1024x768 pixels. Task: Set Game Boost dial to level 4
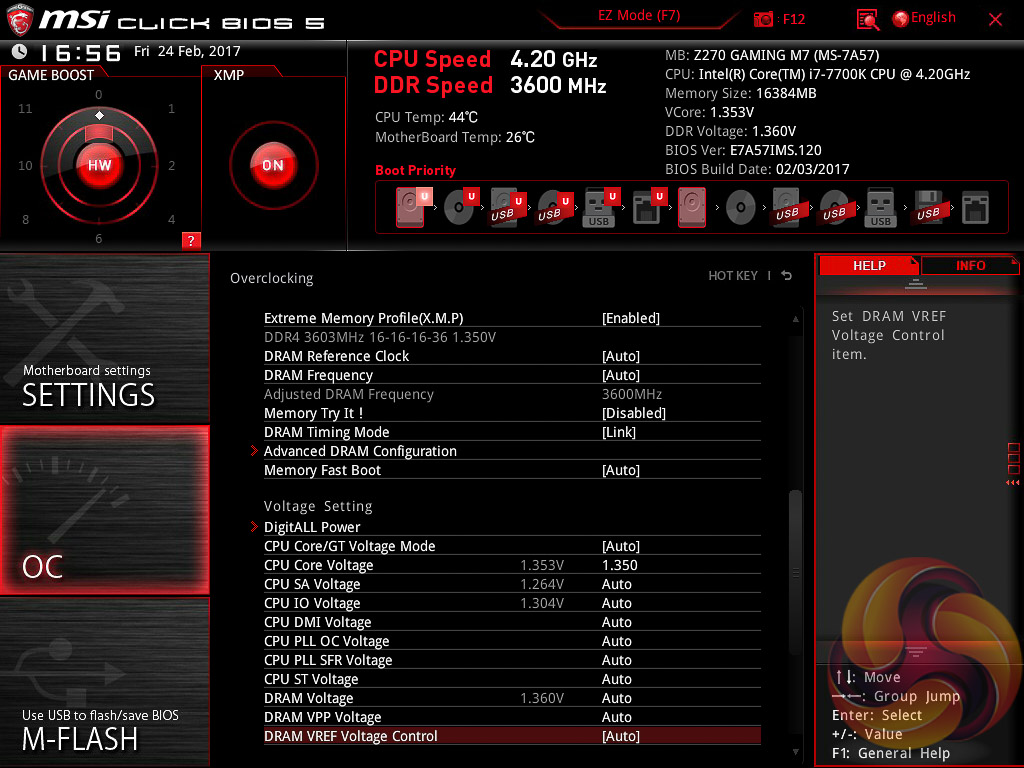[x=171, y=219]
